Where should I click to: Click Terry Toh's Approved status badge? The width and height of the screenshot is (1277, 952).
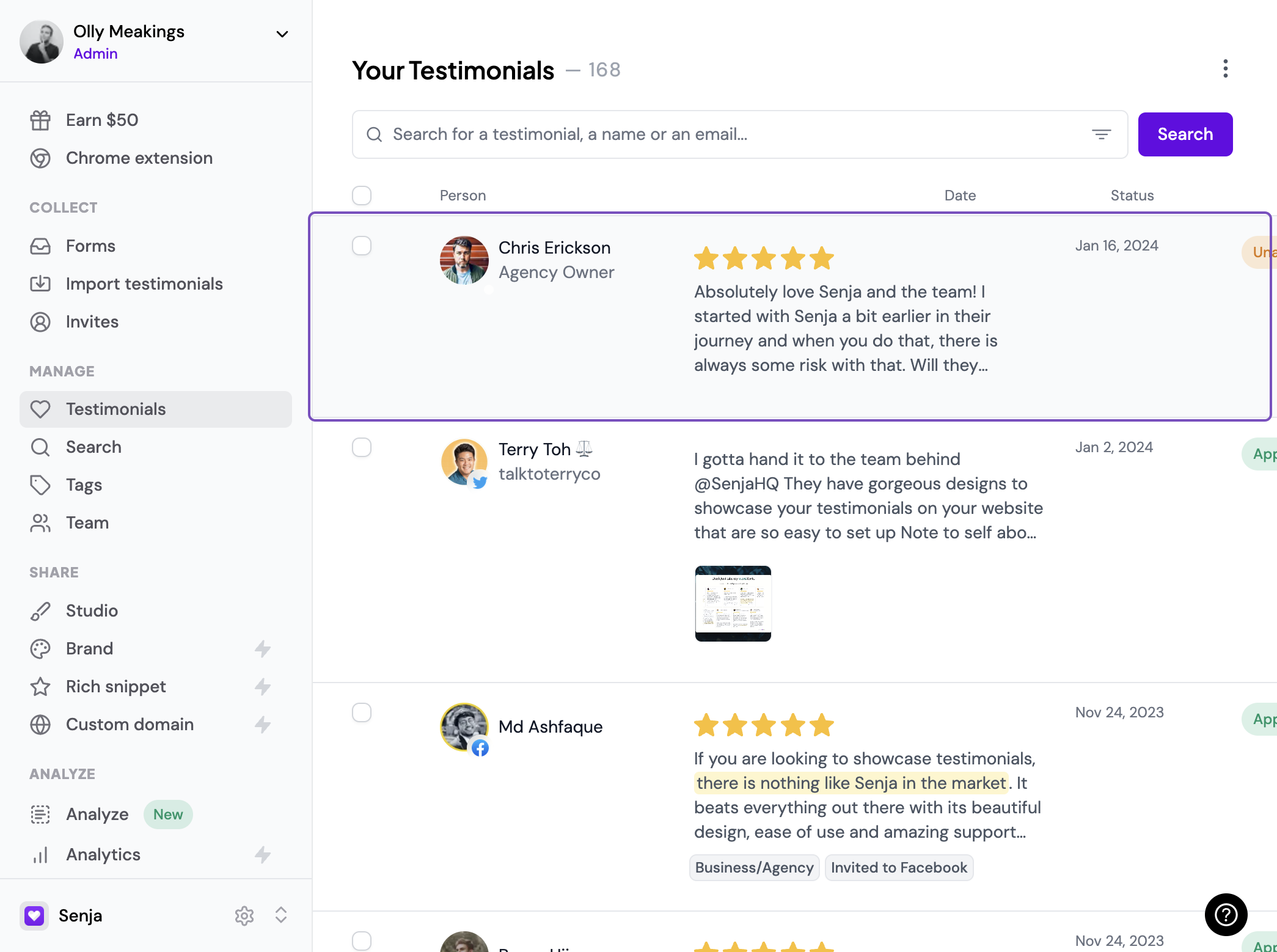(1260, 454)
